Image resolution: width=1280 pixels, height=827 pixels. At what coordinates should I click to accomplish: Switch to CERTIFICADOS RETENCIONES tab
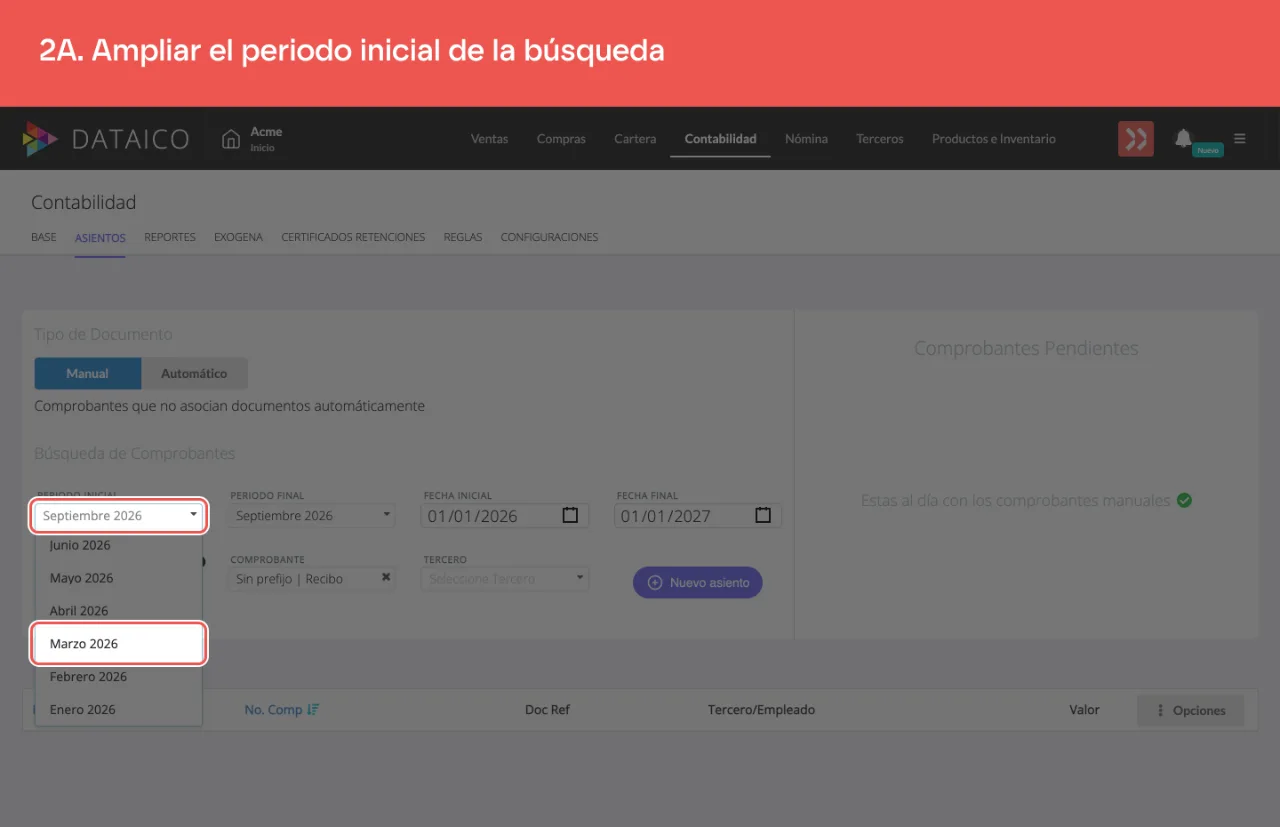(x=353, y=238)
